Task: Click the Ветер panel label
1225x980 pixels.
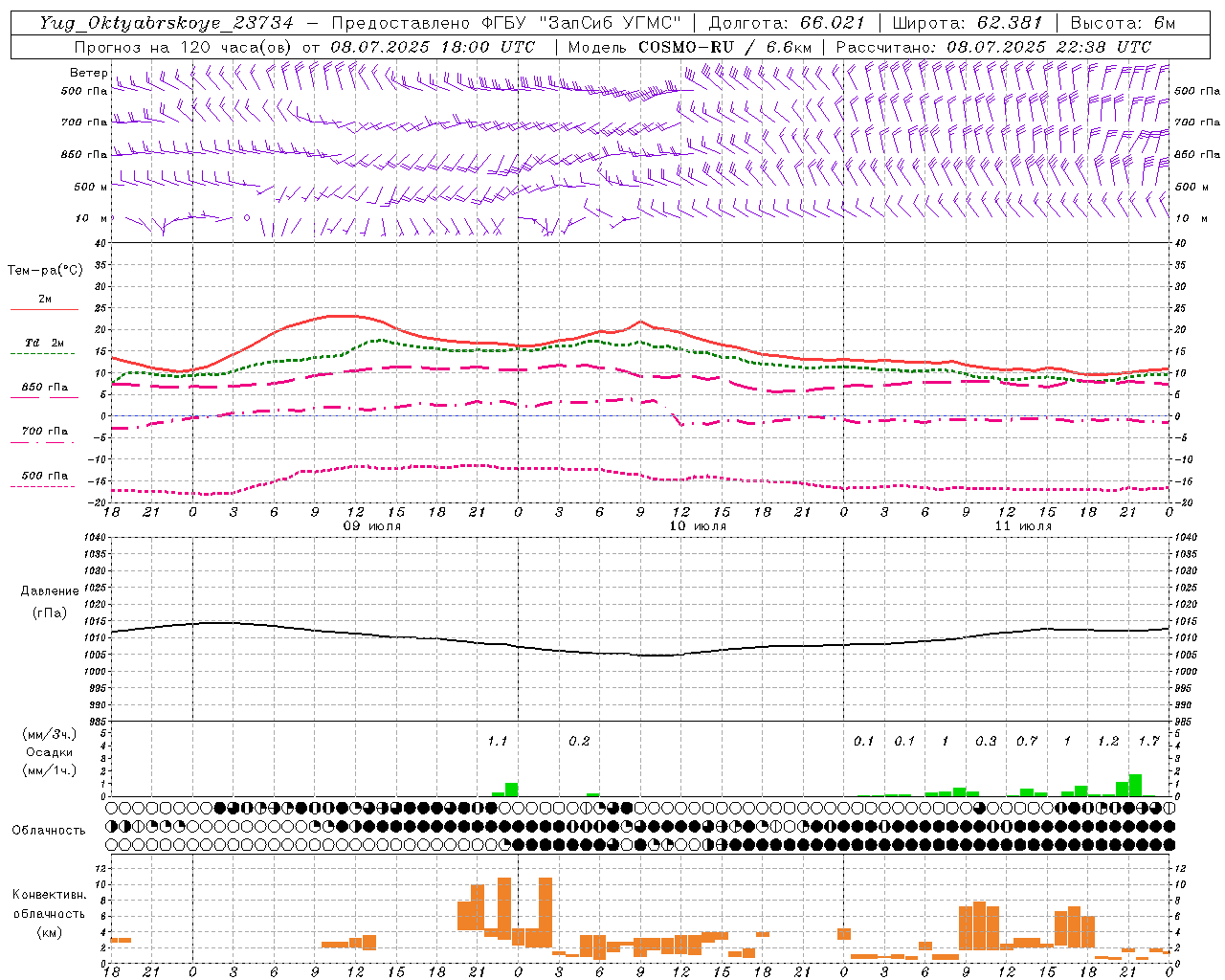Action: coord(88,73)
